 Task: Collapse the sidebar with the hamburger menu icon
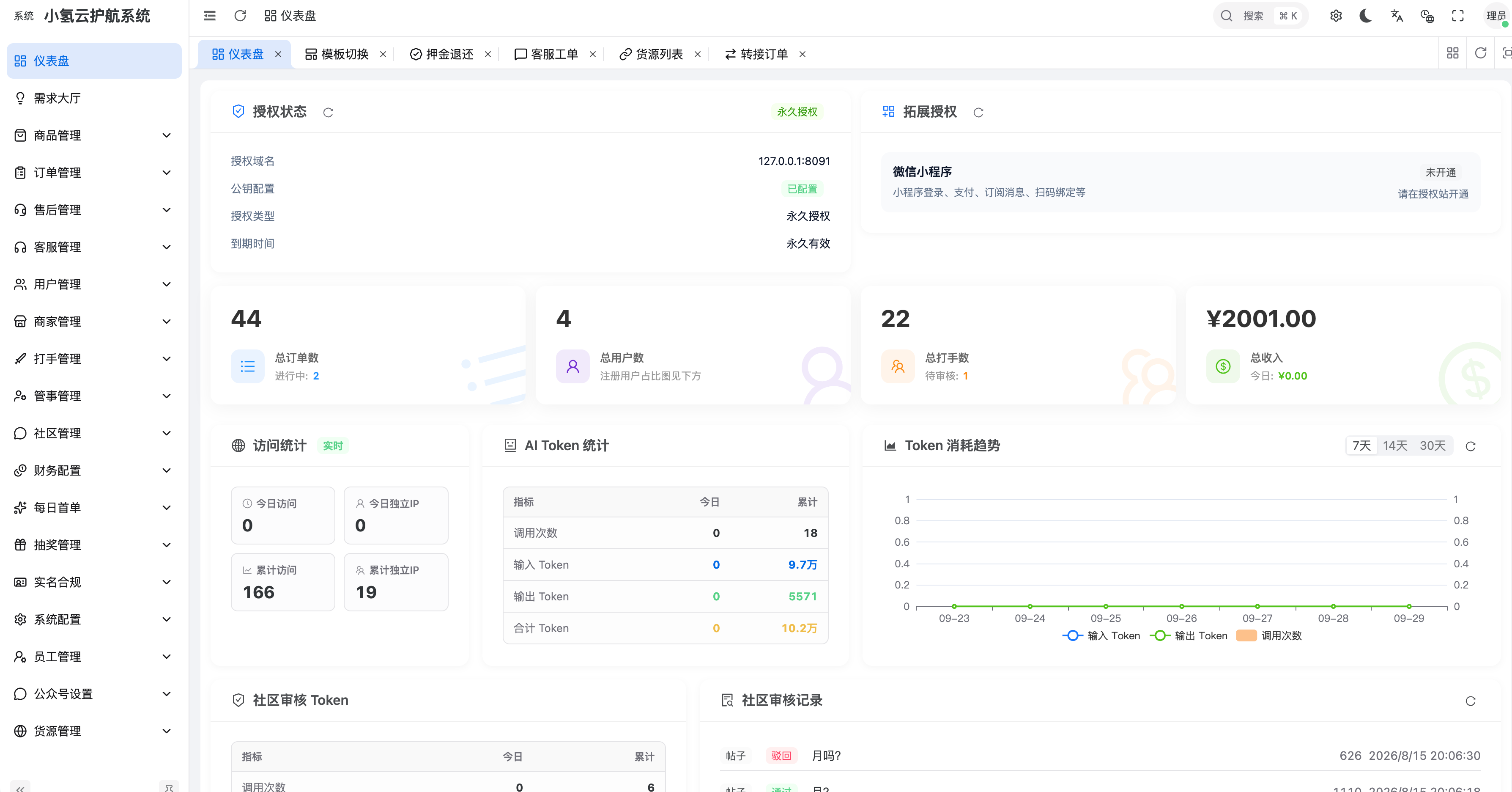pyautogui.click(x=210, y=16)
